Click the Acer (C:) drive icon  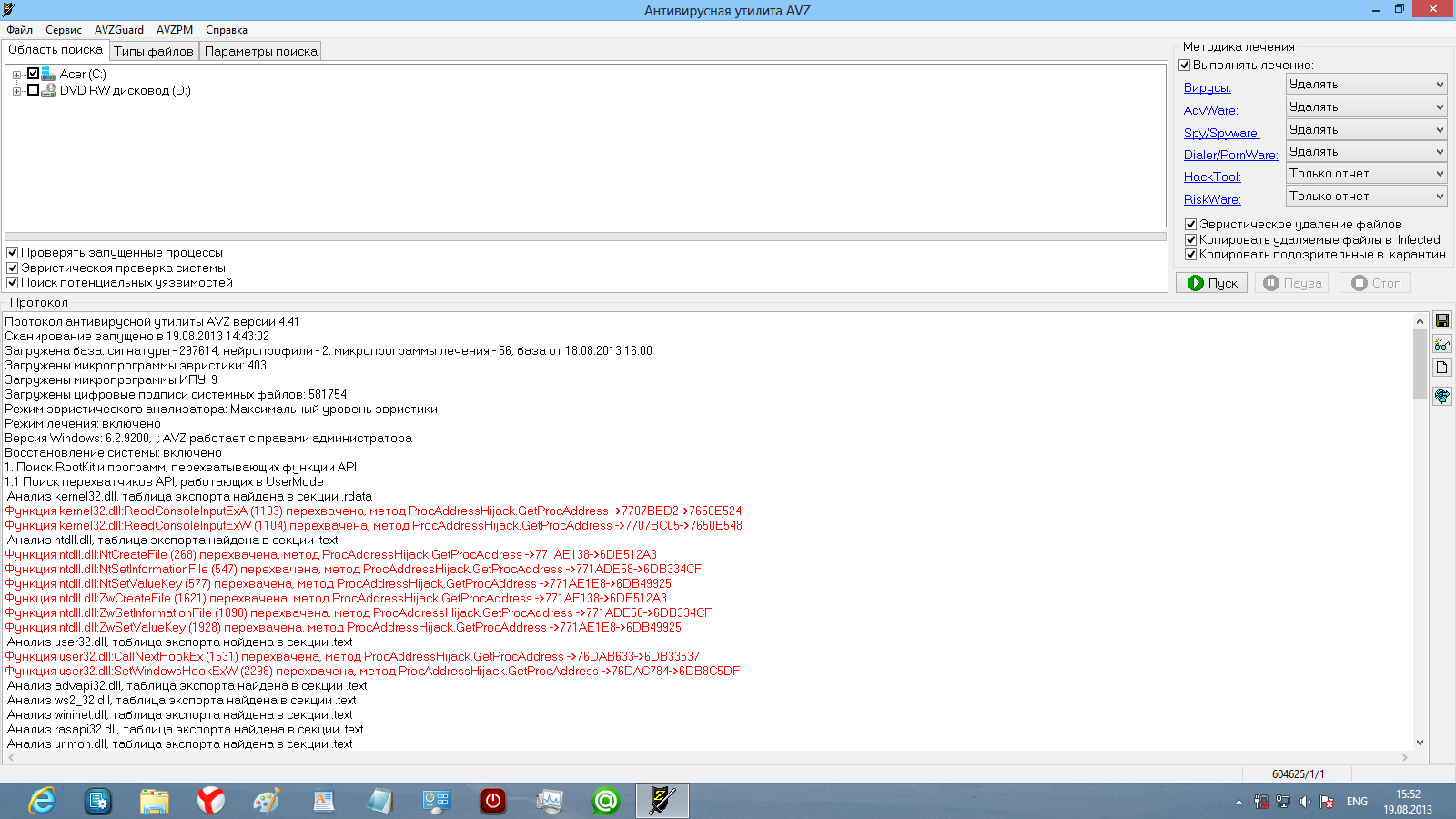(48, 74)
